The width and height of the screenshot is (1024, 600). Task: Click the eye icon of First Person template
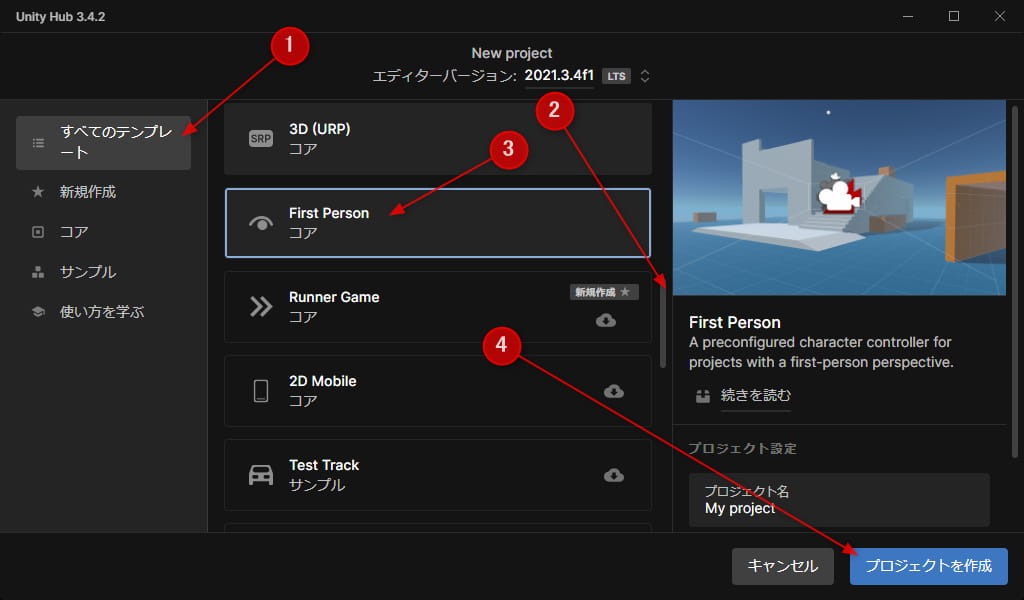260,223
